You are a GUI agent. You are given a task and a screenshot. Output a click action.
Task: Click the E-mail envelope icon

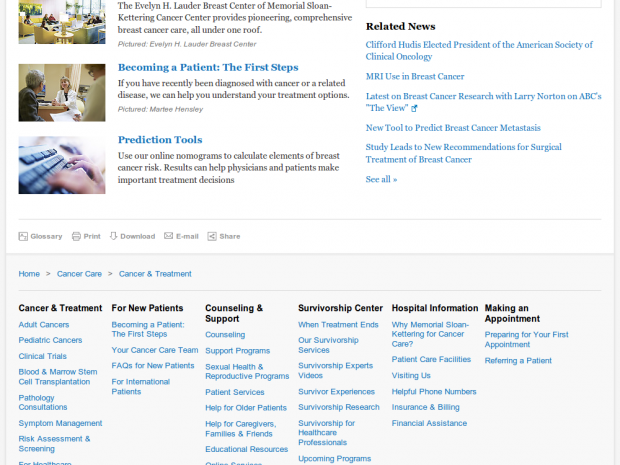point(168,236)
